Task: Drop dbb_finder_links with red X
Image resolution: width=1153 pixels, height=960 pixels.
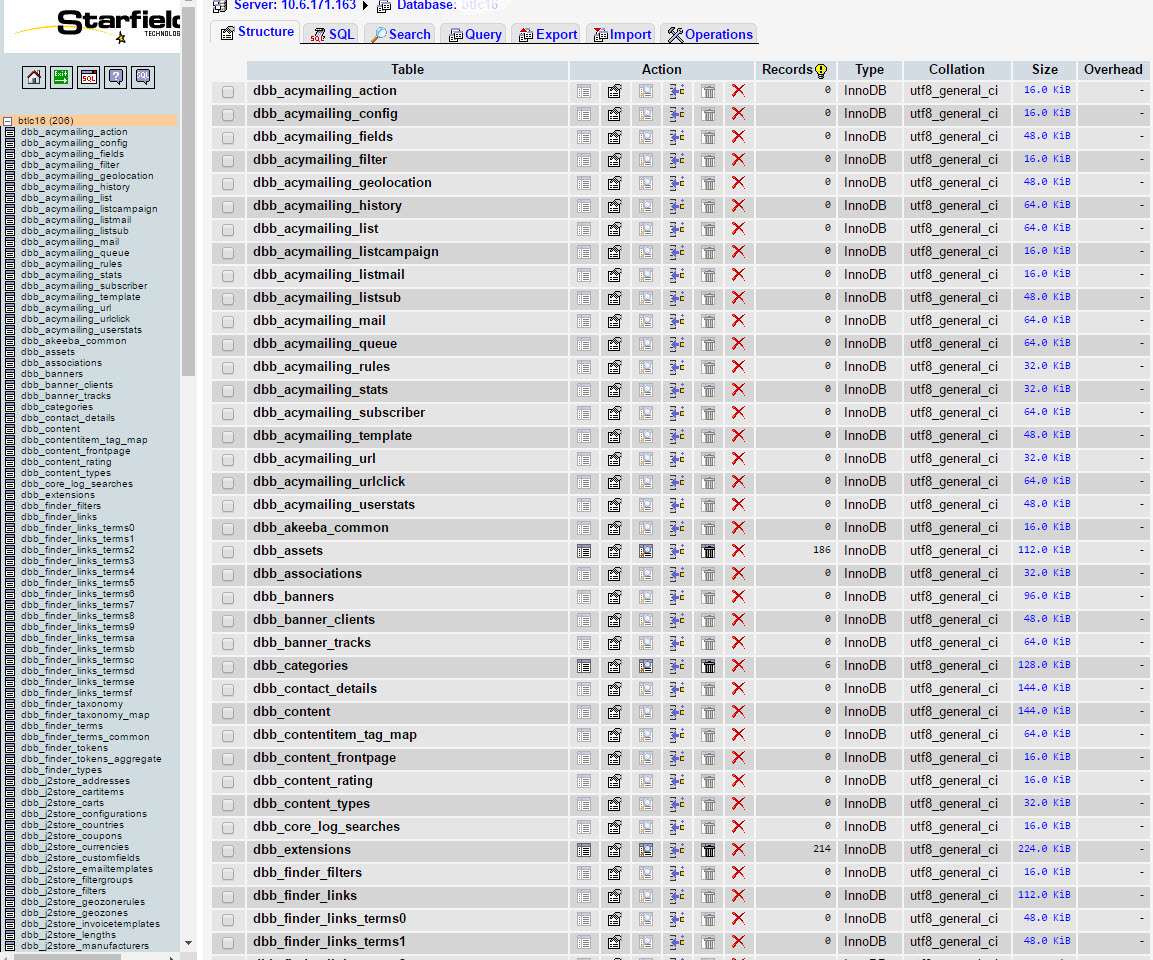Action: coord(738,895)
